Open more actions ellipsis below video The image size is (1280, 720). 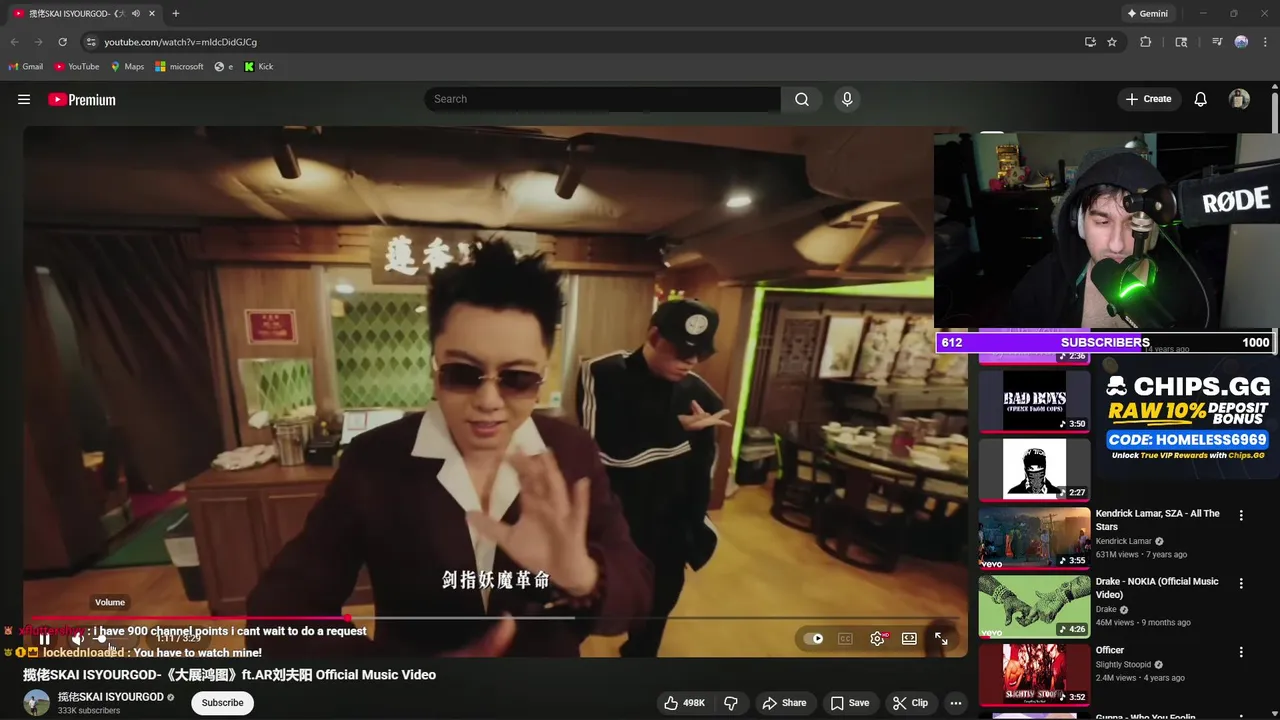[x=956, y=703]
